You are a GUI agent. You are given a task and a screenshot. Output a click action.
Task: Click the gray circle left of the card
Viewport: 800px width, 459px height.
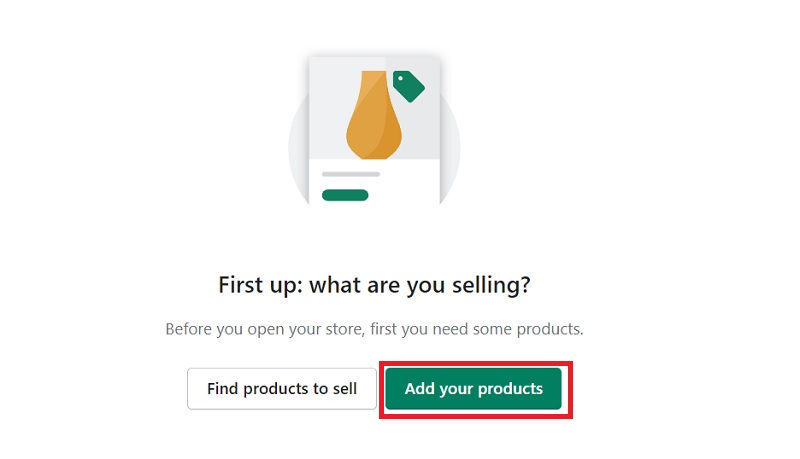click(x=299, y=150)
